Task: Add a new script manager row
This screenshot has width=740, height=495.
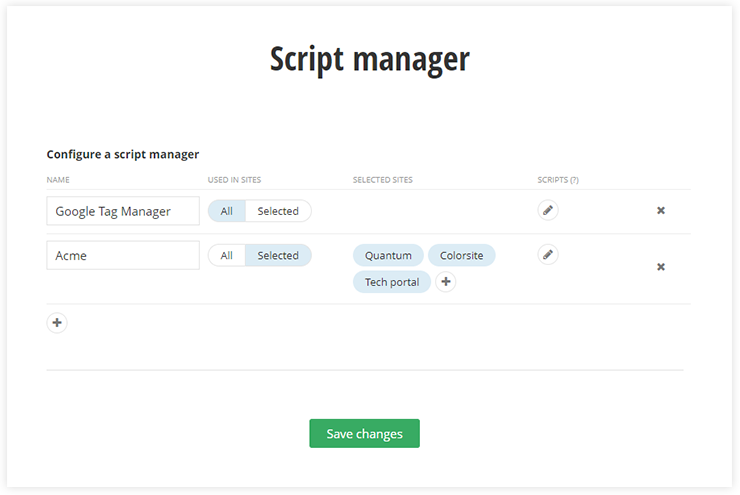Action: 57,322
